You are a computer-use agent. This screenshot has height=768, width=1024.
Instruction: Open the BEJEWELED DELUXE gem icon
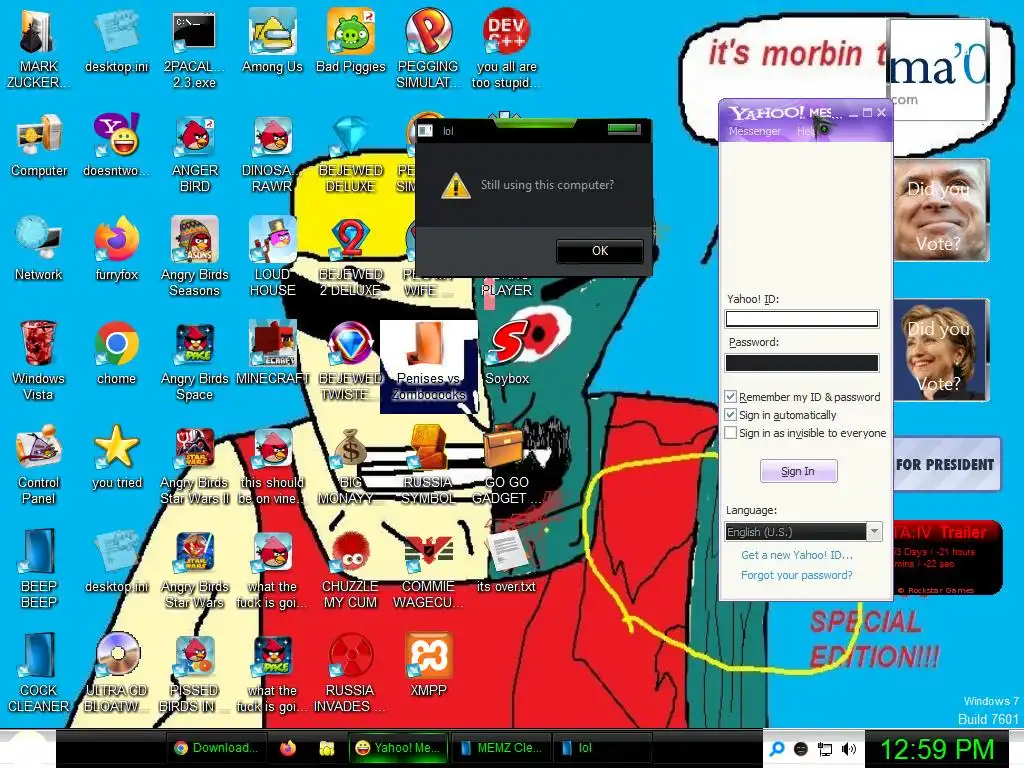pyautogui.click(x=350, y=153)
